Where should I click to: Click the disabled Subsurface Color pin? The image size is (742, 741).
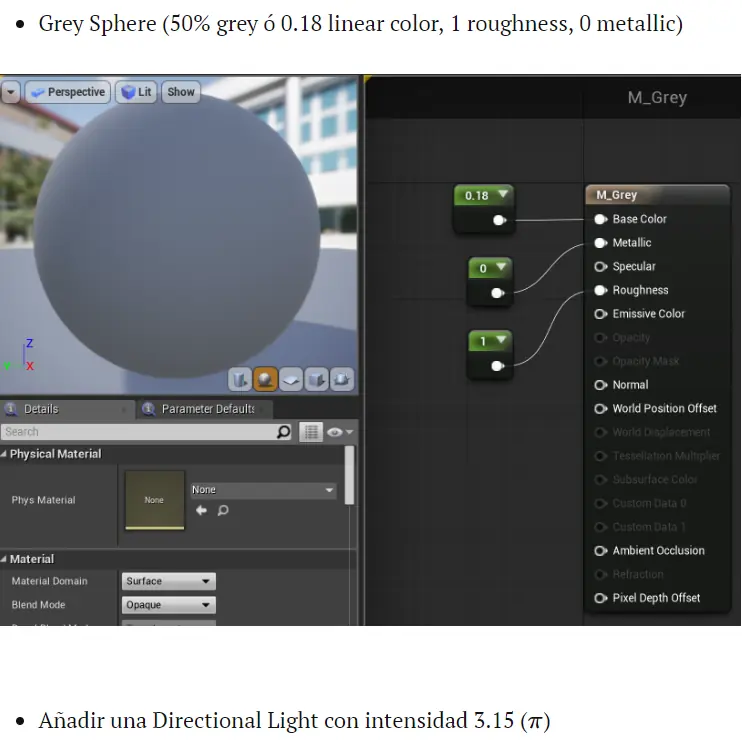tap(601, 479)
